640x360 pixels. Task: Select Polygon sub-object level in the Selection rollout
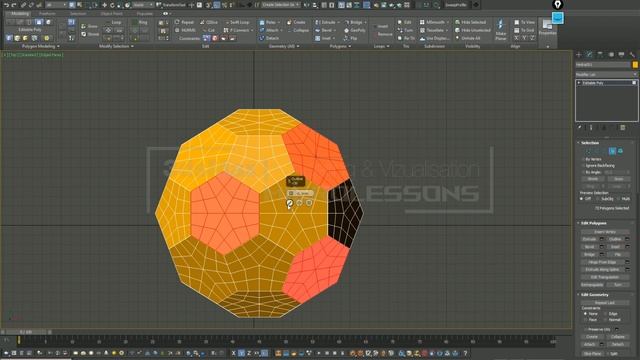tap(612, 151)
